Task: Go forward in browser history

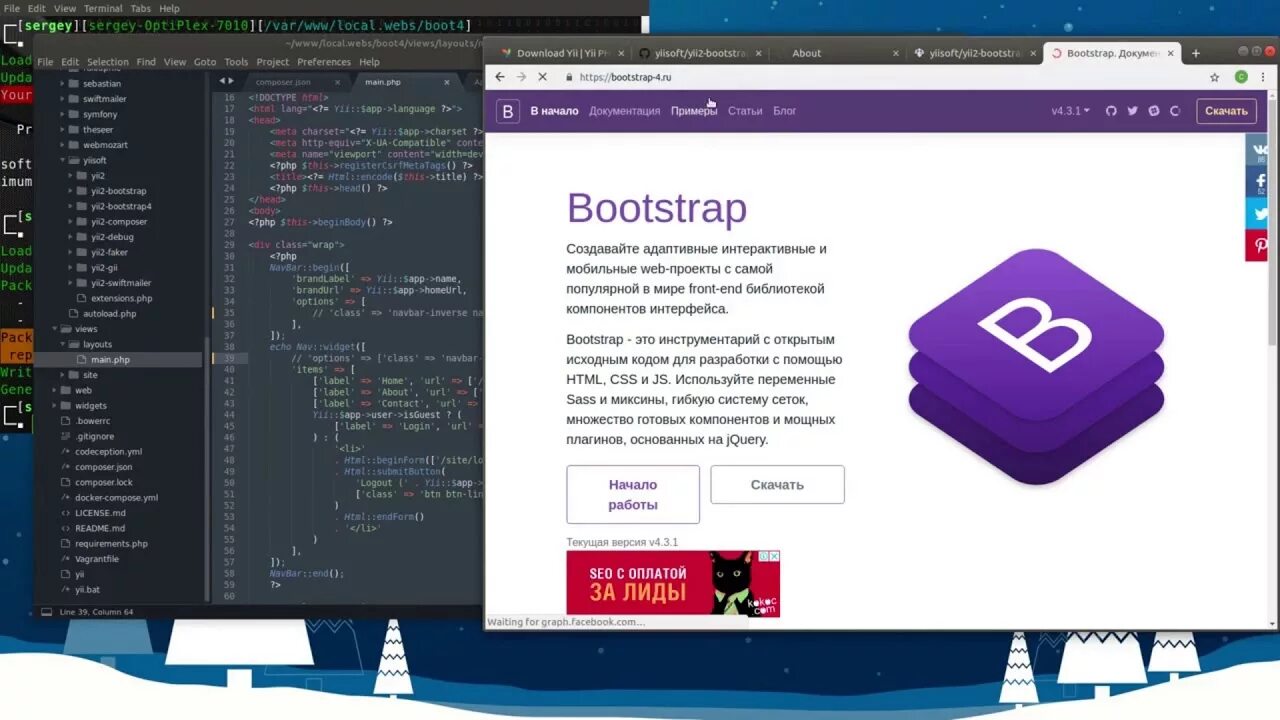Action: coord(521,77)
